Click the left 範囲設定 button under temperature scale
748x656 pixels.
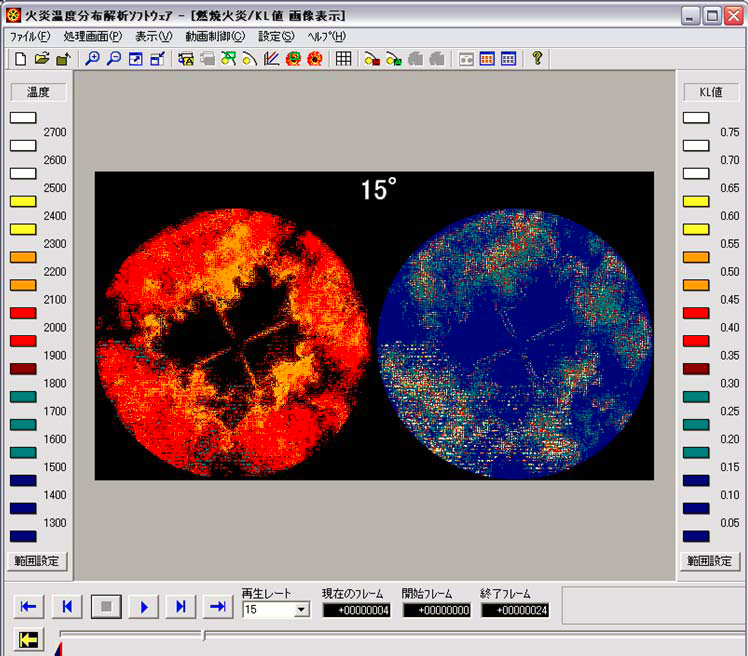click(x=38, y=561)
